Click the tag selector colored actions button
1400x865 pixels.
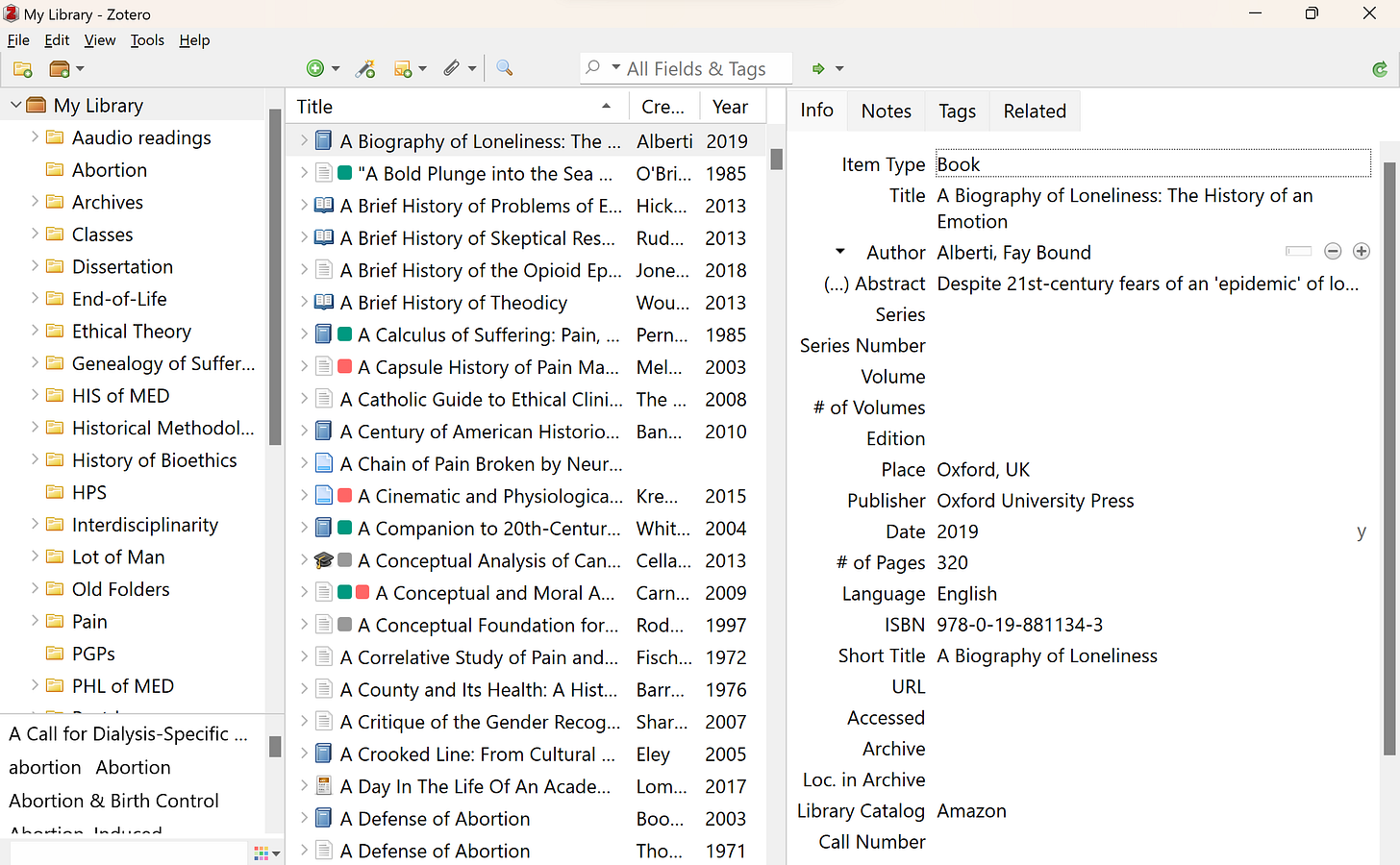point(265,853)
